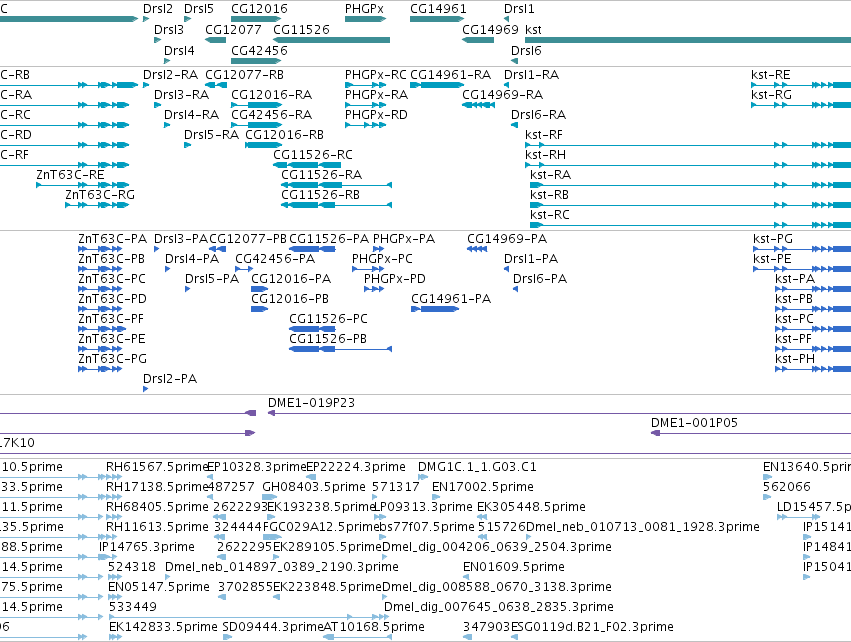851x642 pixels.
Task: Select transcript CG42456-RA
Action: (x=271, y=115)
